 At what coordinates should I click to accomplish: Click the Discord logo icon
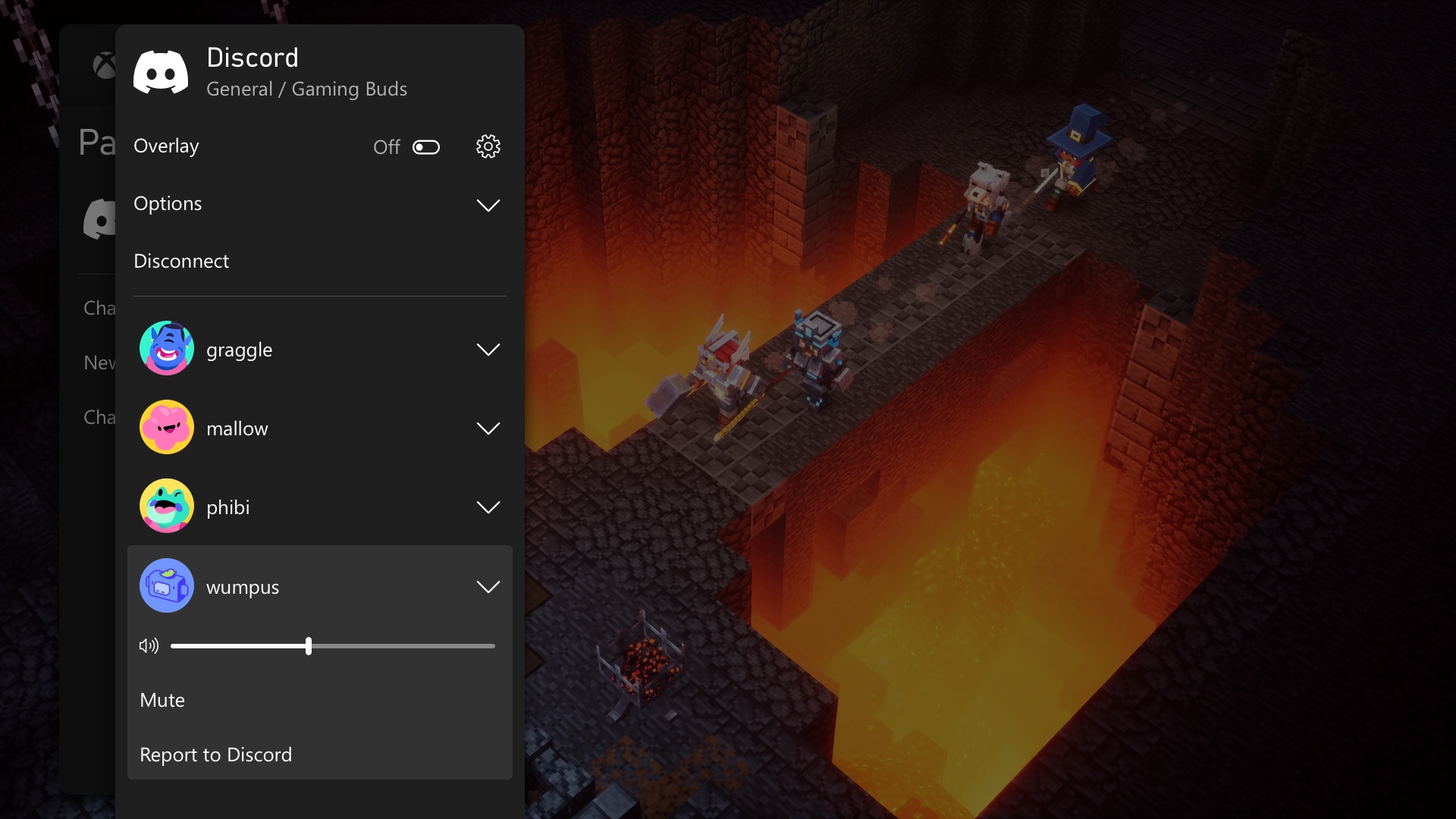click(161, 72)
